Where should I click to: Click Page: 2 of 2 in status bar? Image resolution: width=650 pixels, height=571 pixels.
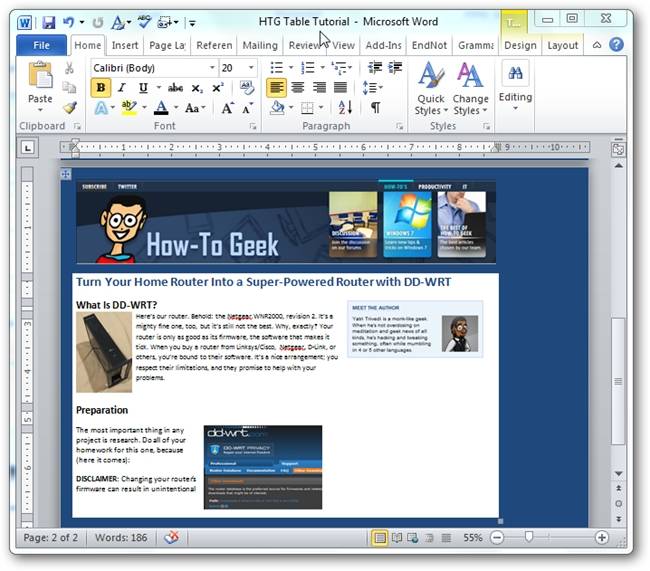50,538
